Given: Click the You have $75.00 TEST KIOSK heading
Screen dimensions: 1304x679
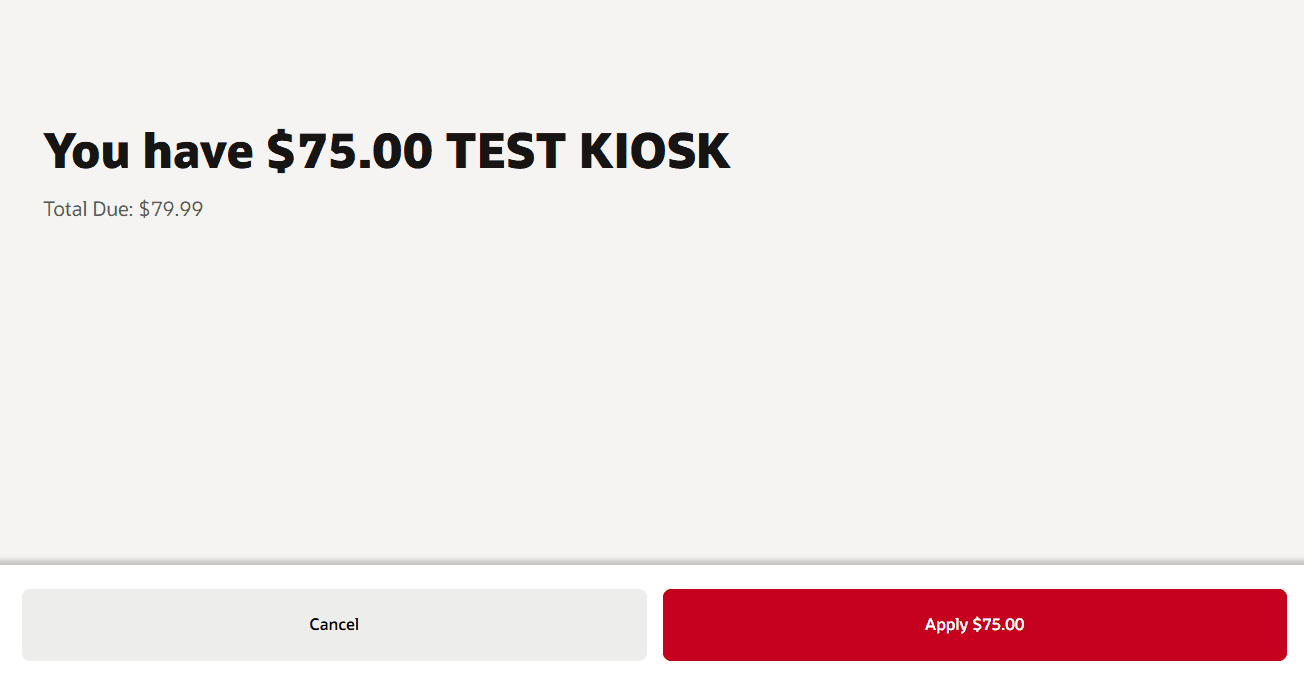Looking at the screenshot, I should 386,150.
